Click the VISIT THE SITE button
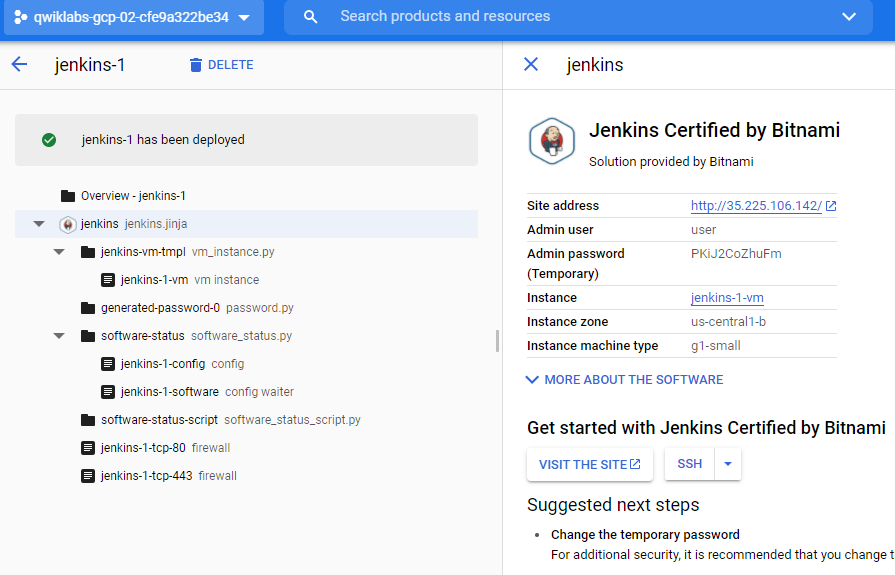The width and height of the screenshot is (895, 575). (590, 464)
